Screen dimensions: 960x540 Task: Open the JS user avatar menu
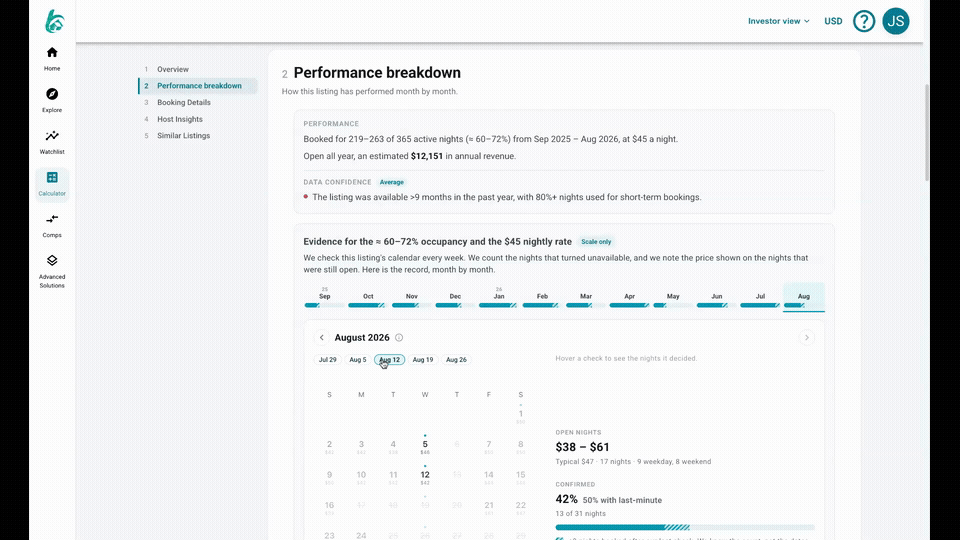896,21
